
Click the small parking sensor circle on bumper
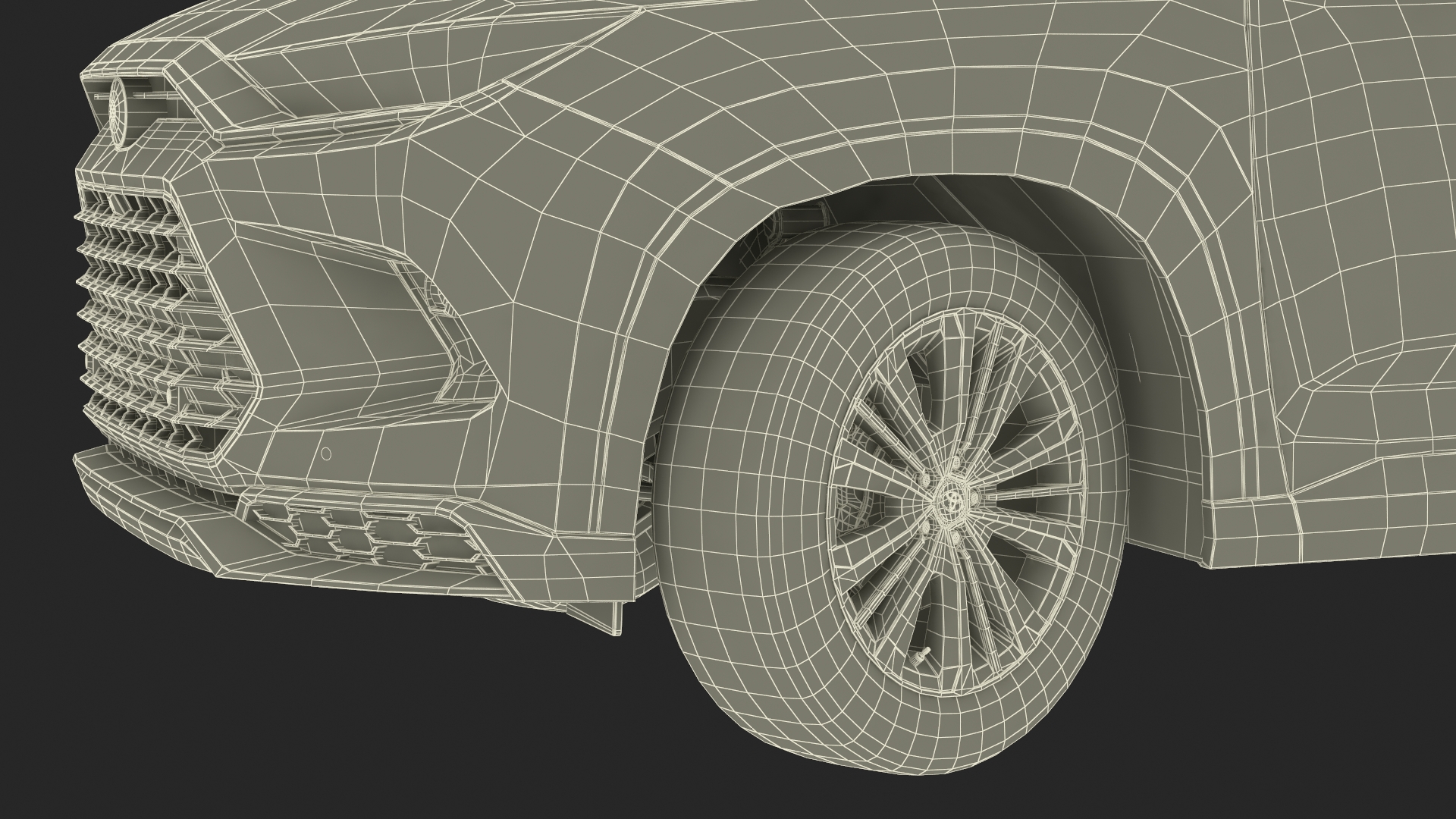tap(326, 454)
